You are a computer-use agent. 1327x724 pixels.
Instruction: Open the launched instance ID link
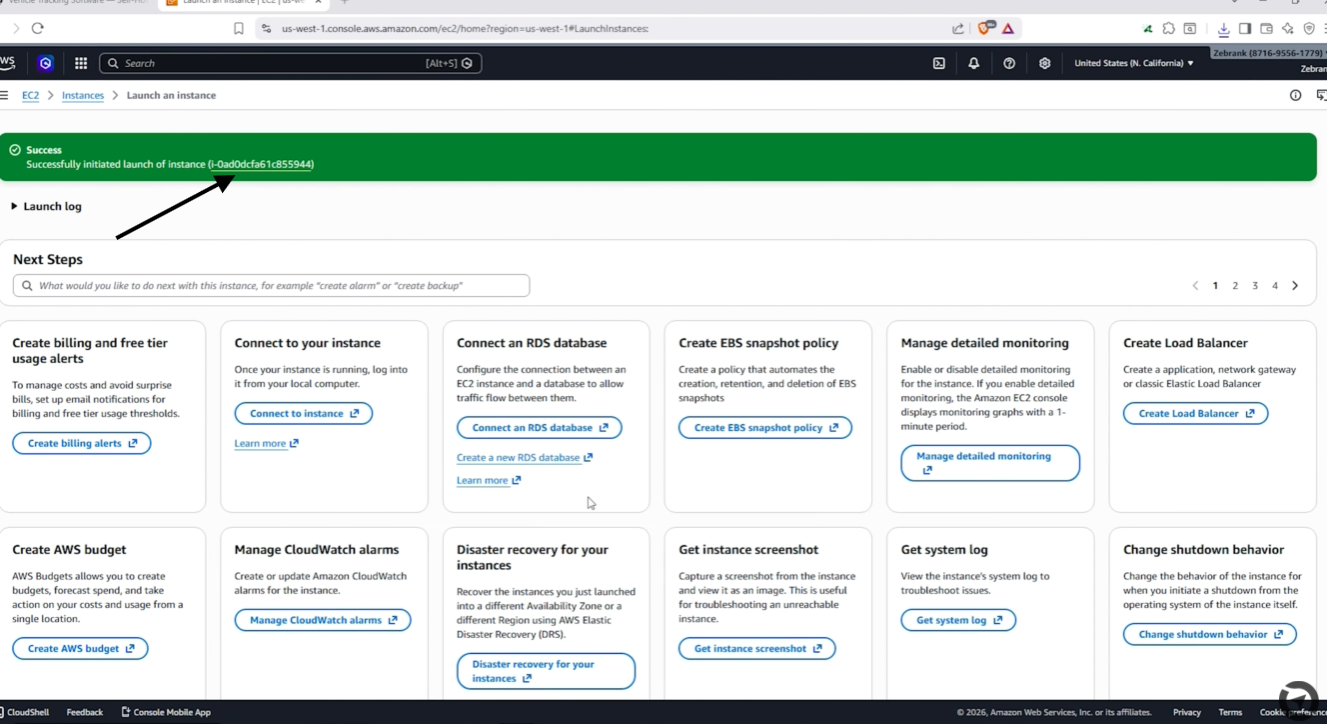point(261,164)
